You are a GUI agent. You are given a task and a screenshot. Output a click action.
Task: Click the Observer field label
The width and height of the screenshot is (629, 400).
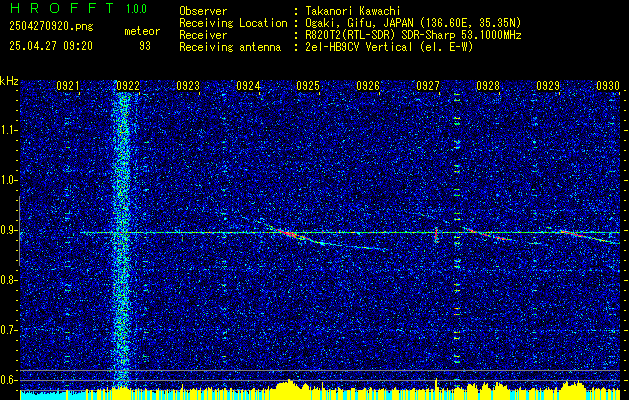[203, 11]
